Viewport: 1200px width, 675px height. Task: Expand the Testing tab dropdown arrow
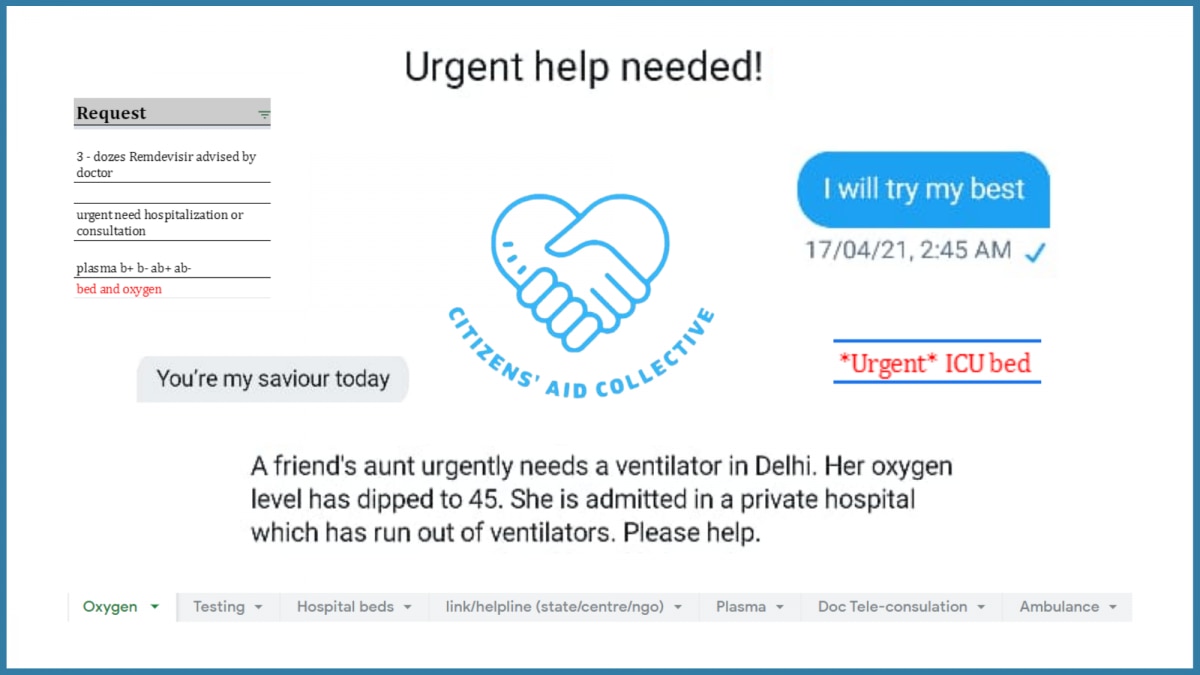click(258, 607)
